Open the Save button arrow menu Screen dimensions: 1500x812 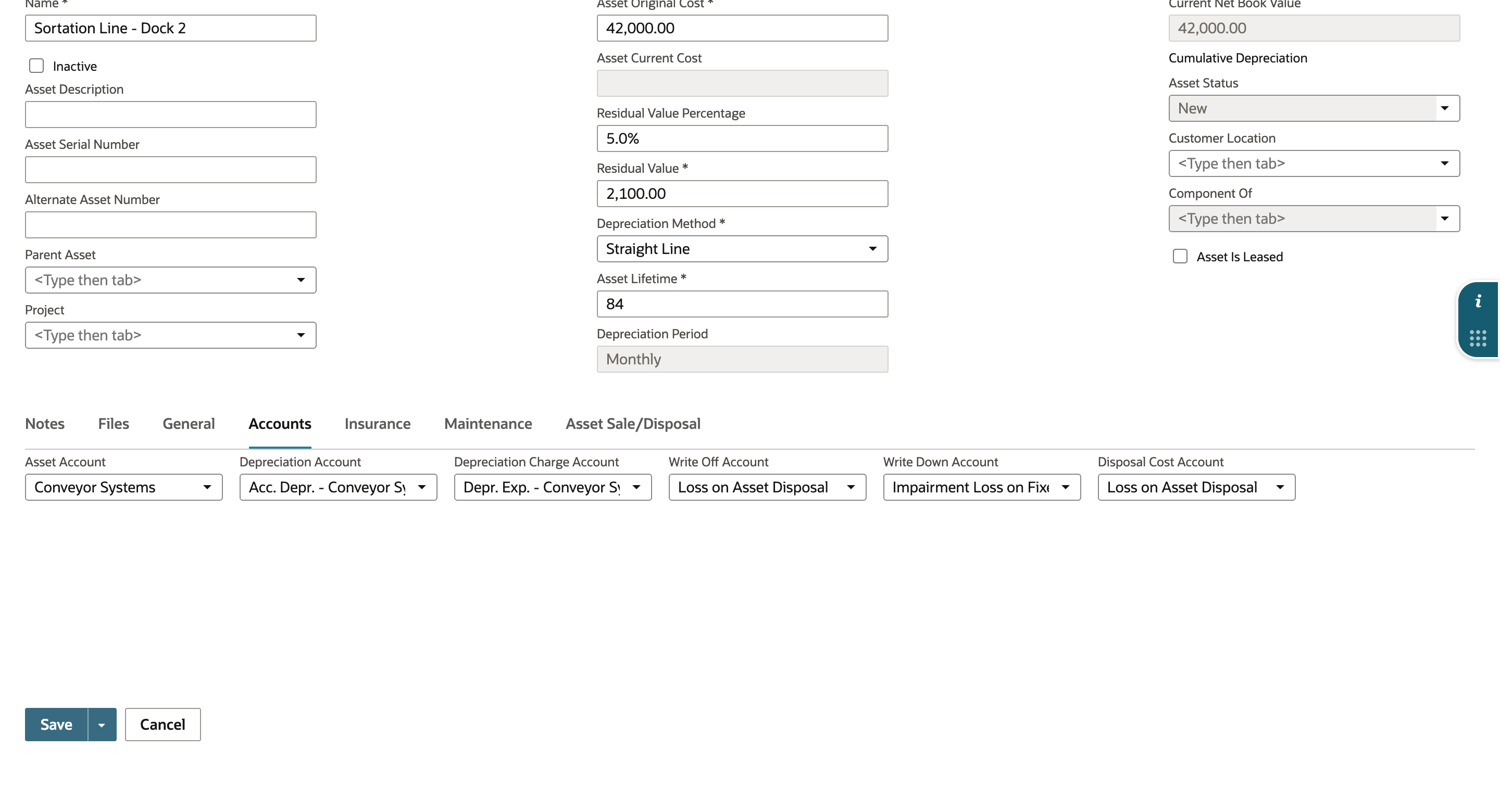tap(102, 725)
